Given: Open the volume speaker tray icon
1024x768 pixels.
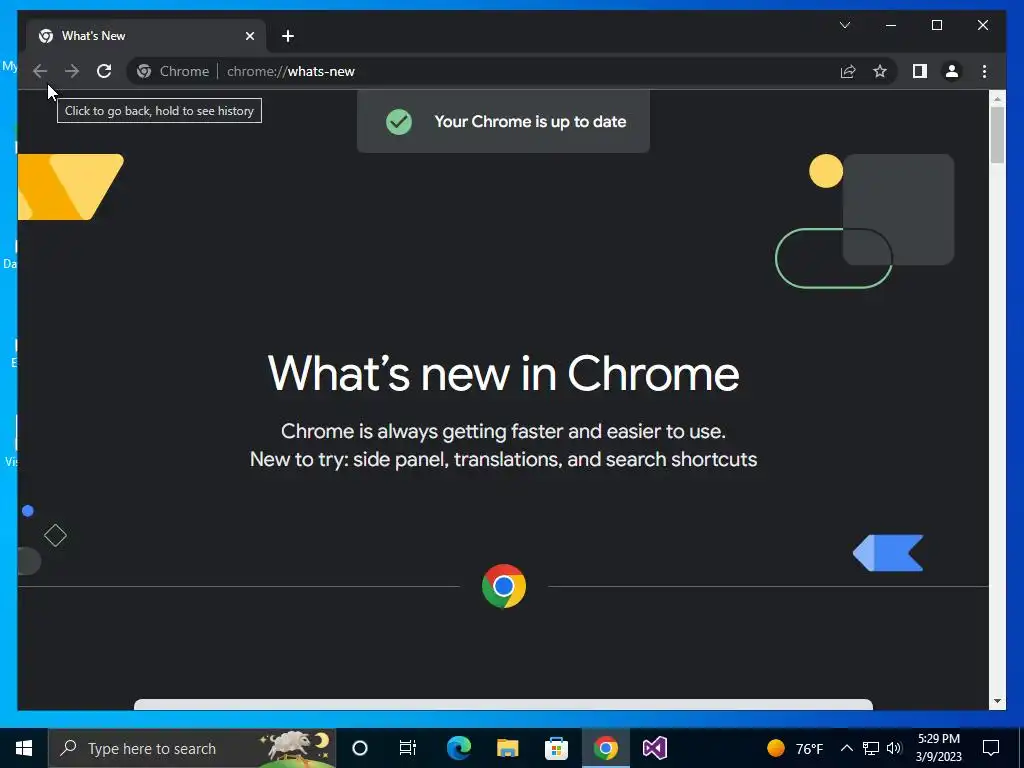Looking at the screenshot, I should pyautogui.click(x=894, y=748).
